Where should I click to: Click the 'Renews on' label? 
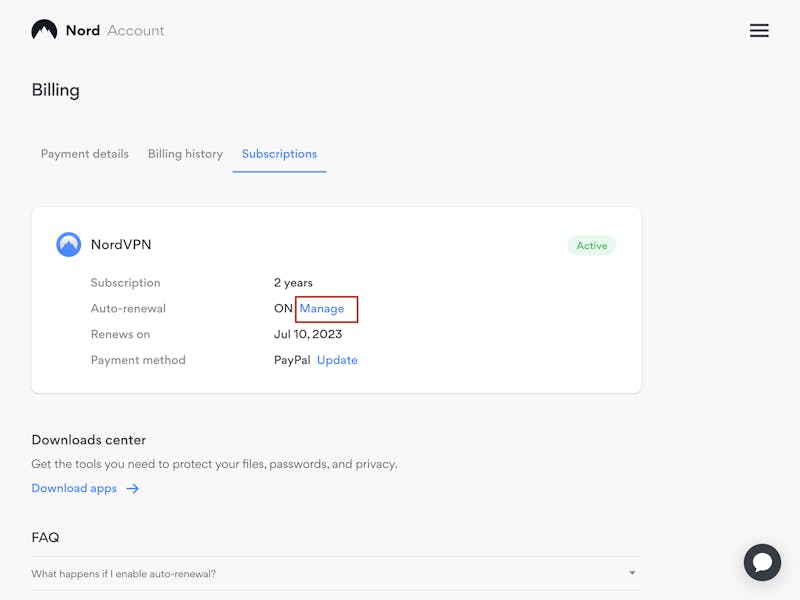pyautogui.click(x=120, y=334)
